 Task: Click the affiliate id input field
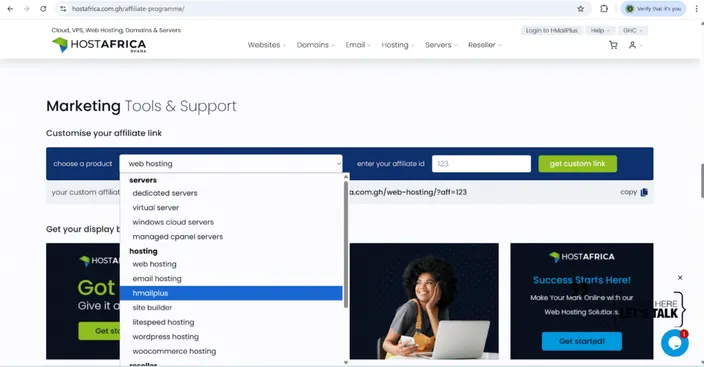(x=481, y=164)
